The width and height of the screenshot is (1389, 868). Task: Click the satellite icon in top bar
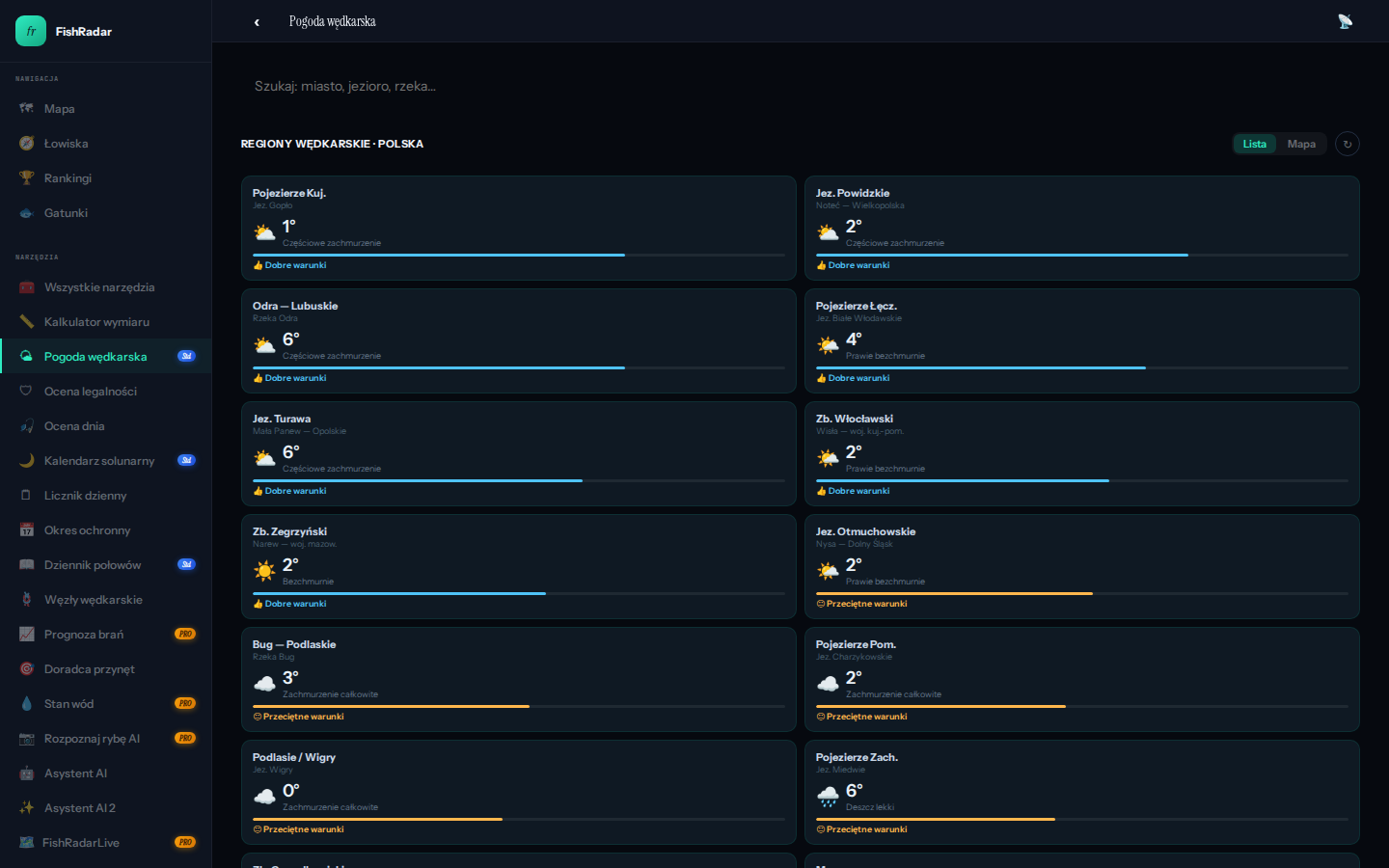pyautogui.click(x=1345, y=21)
